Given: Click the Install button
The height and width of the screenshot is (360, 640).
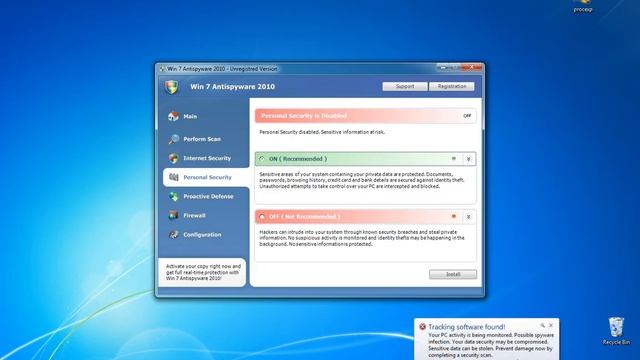Looking at the screenshot, I should (x=453, y=274).
